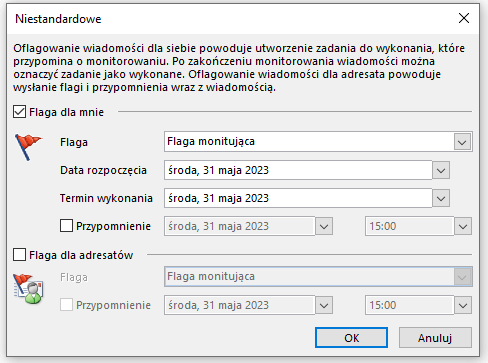
Task: Click the Data rozpoczęcia label
Action: pos(103,170)
